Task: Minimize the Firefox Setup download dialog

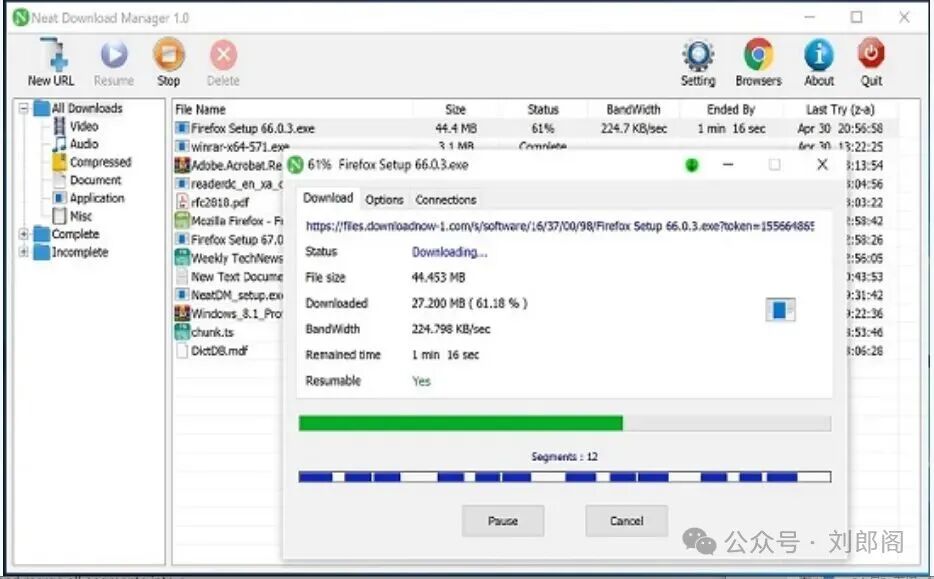Action: pyautogui.click(x=728, y=164)
